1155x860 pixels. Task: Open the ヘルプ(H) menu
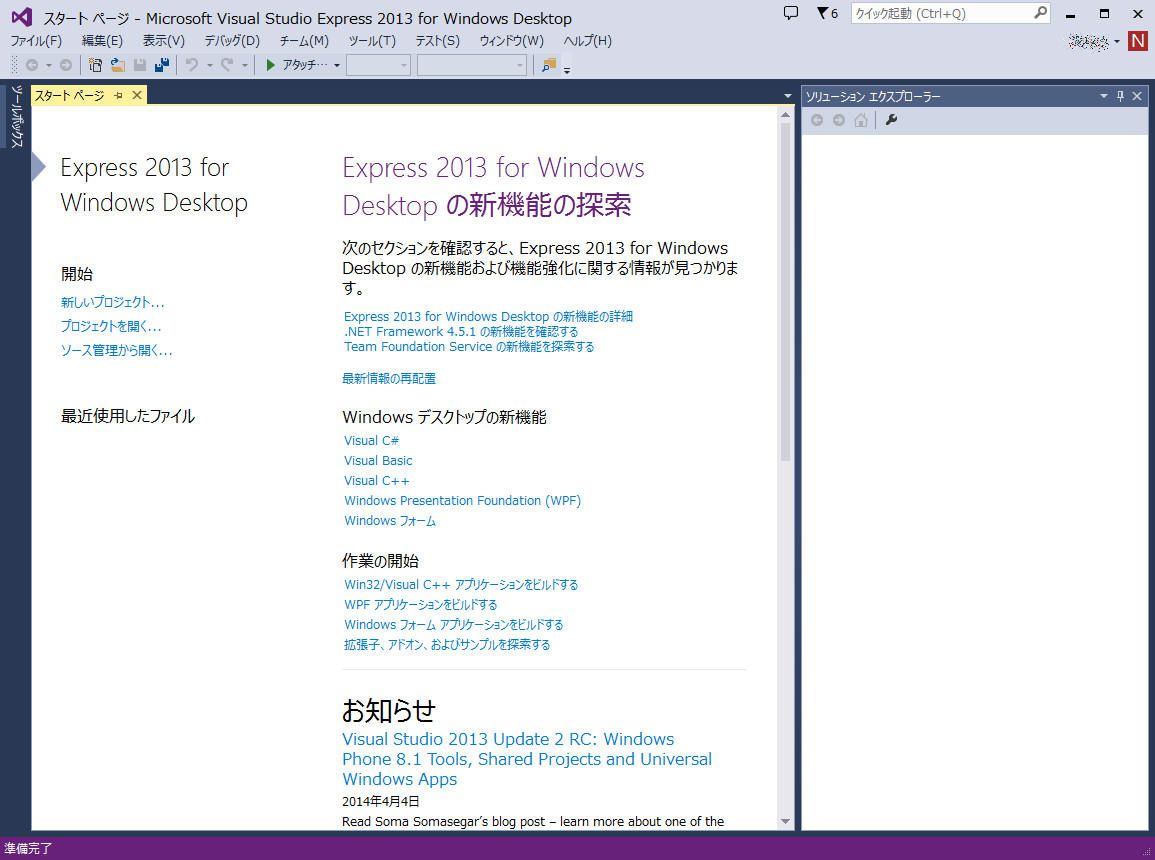[x=587, y=40]
